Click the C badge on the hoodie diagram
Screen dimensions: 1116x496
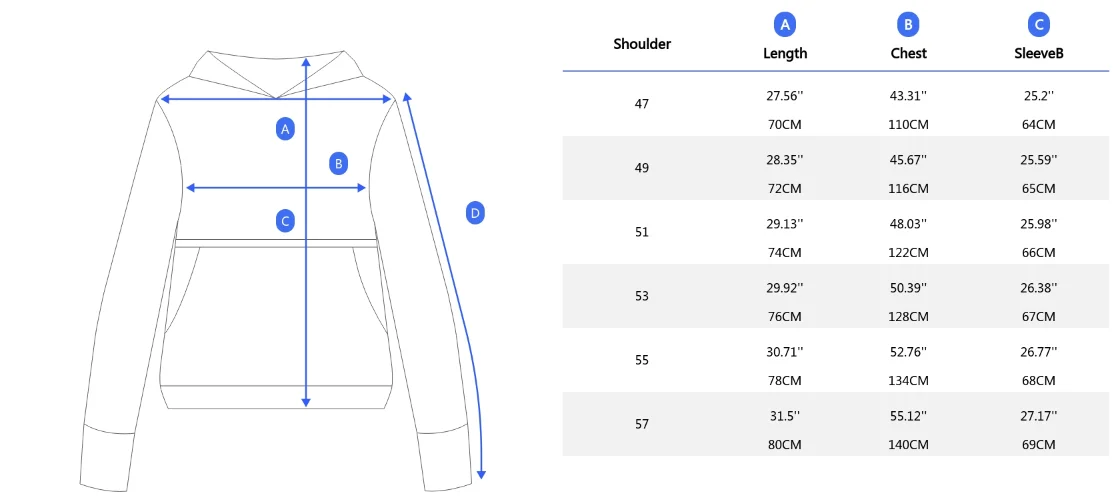(285, 221)
